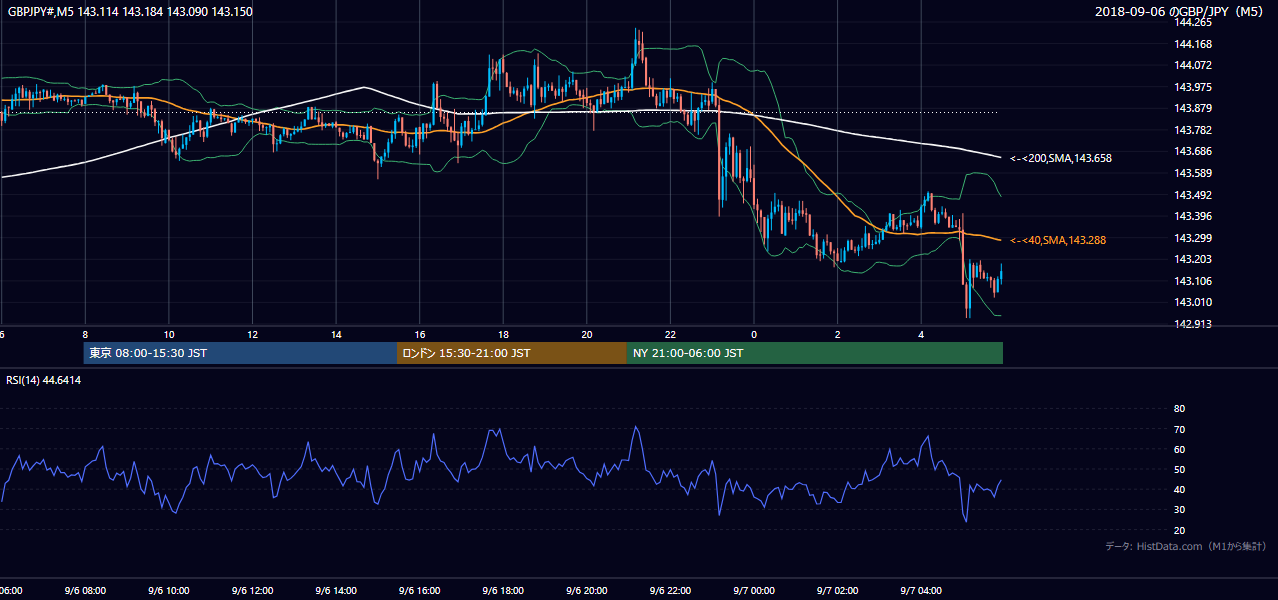This screenshot has height=600, width=1278.
Task: Click price axis value 143.203
Action: [1193, 259]
